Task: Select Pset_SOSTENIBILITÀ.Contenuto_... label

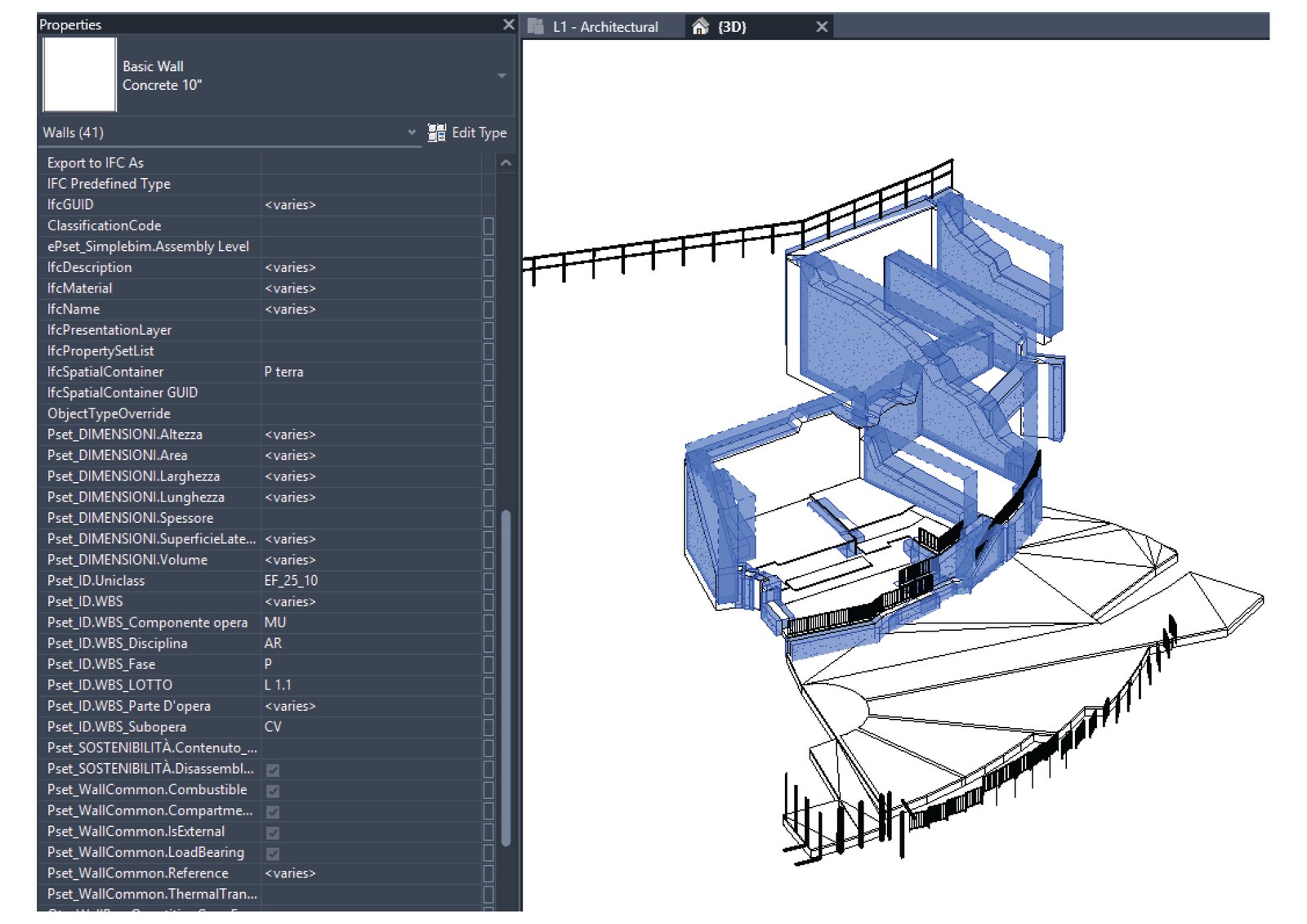Action: coord(152,748)
